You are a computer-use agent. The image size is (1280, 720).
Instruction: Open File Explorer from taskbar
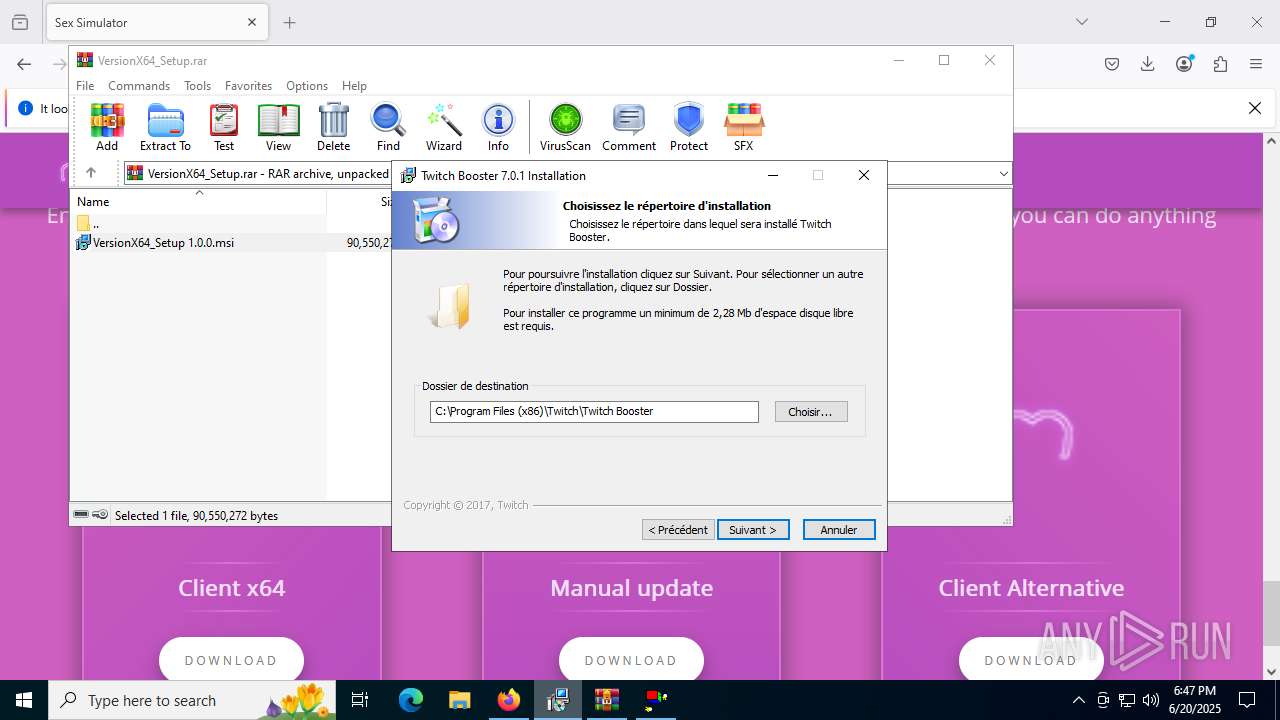[459, 700]
